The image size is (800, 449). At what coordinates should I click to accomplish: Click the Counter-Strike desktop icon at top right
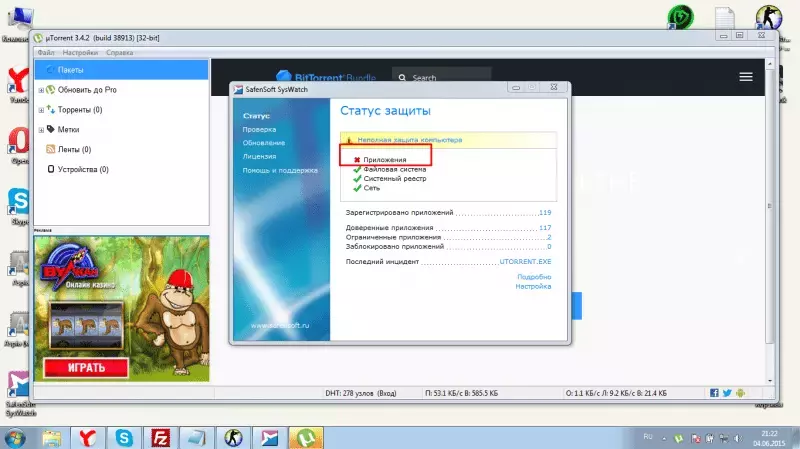point(768,17)
